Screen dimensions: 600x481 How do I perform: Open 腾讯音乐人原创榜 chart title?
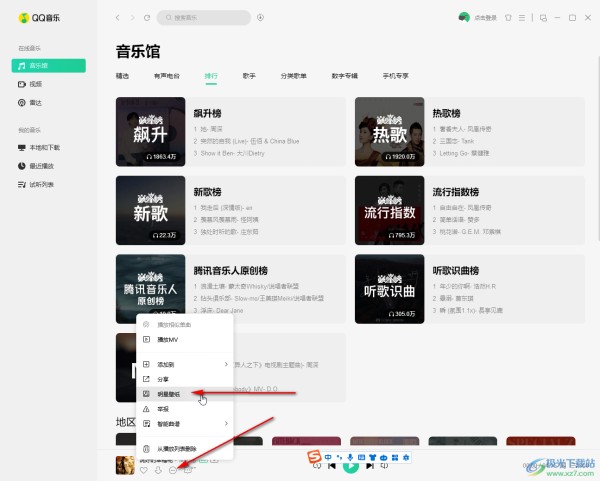pos(231,271)
